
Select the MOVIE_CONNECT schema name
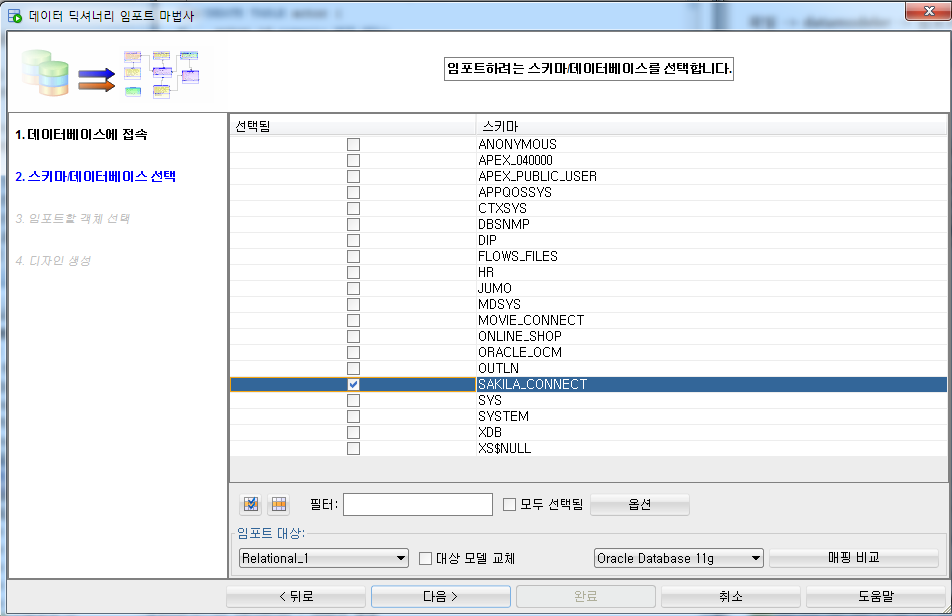tap(531, 320)
